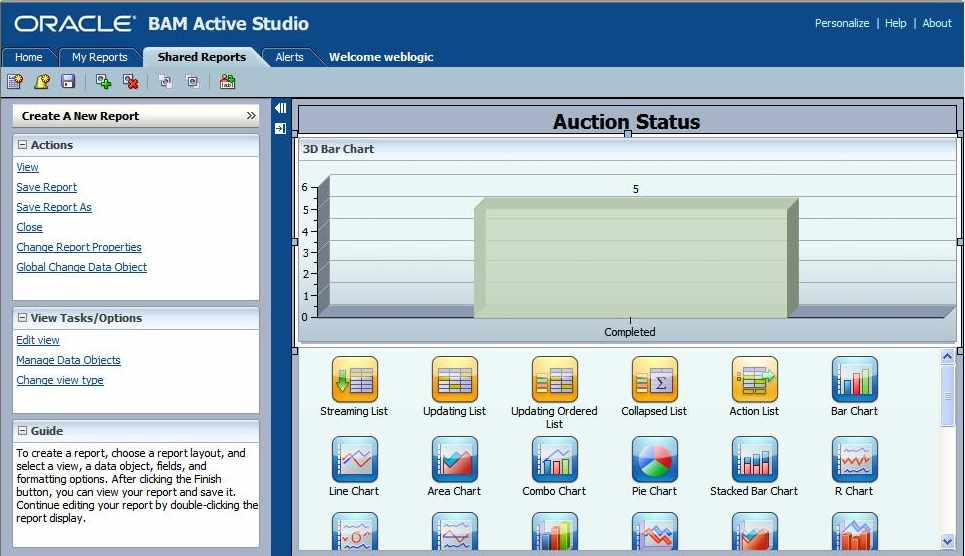Select the Updating Ordered List view
The height and width of the screenshot is (556, 965).
(x=554, y=393)
